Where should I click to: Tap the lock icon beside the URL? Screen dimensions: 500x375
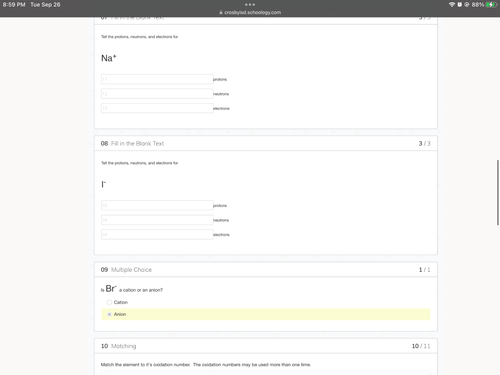[221, 12]
